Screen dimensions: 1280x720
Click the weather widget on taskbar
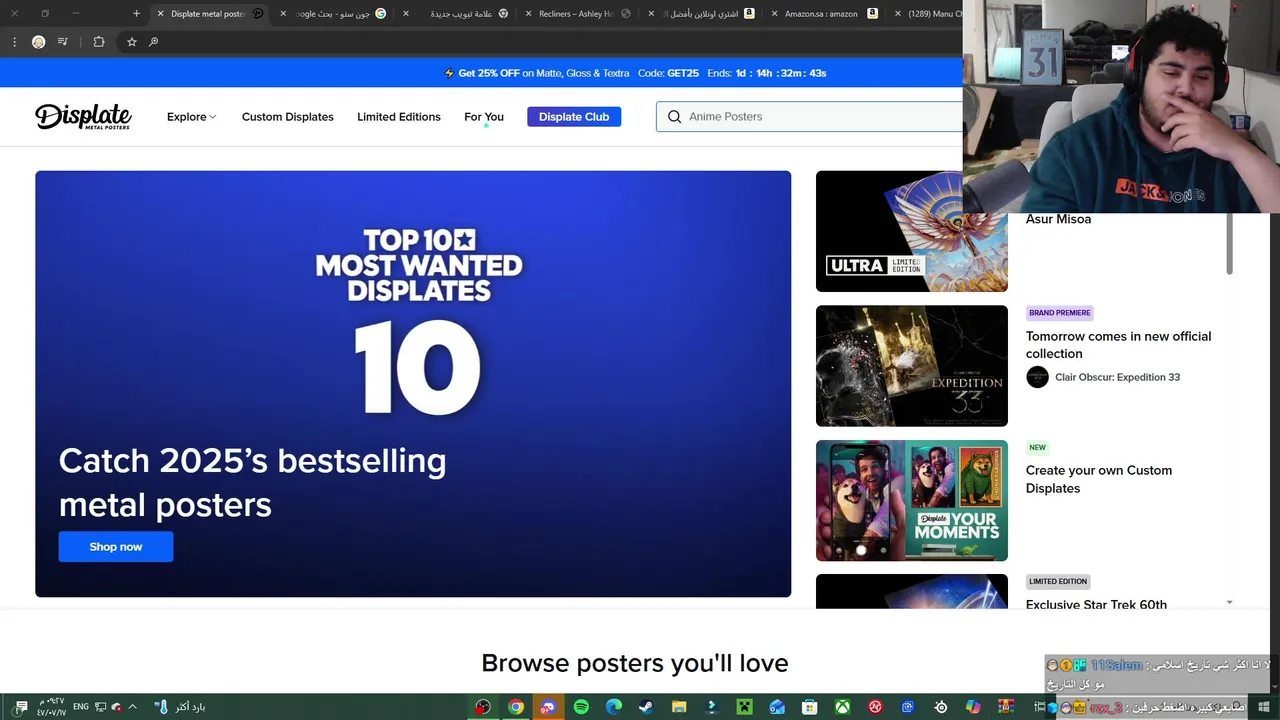pyautogui.click(x=180, y=707)
